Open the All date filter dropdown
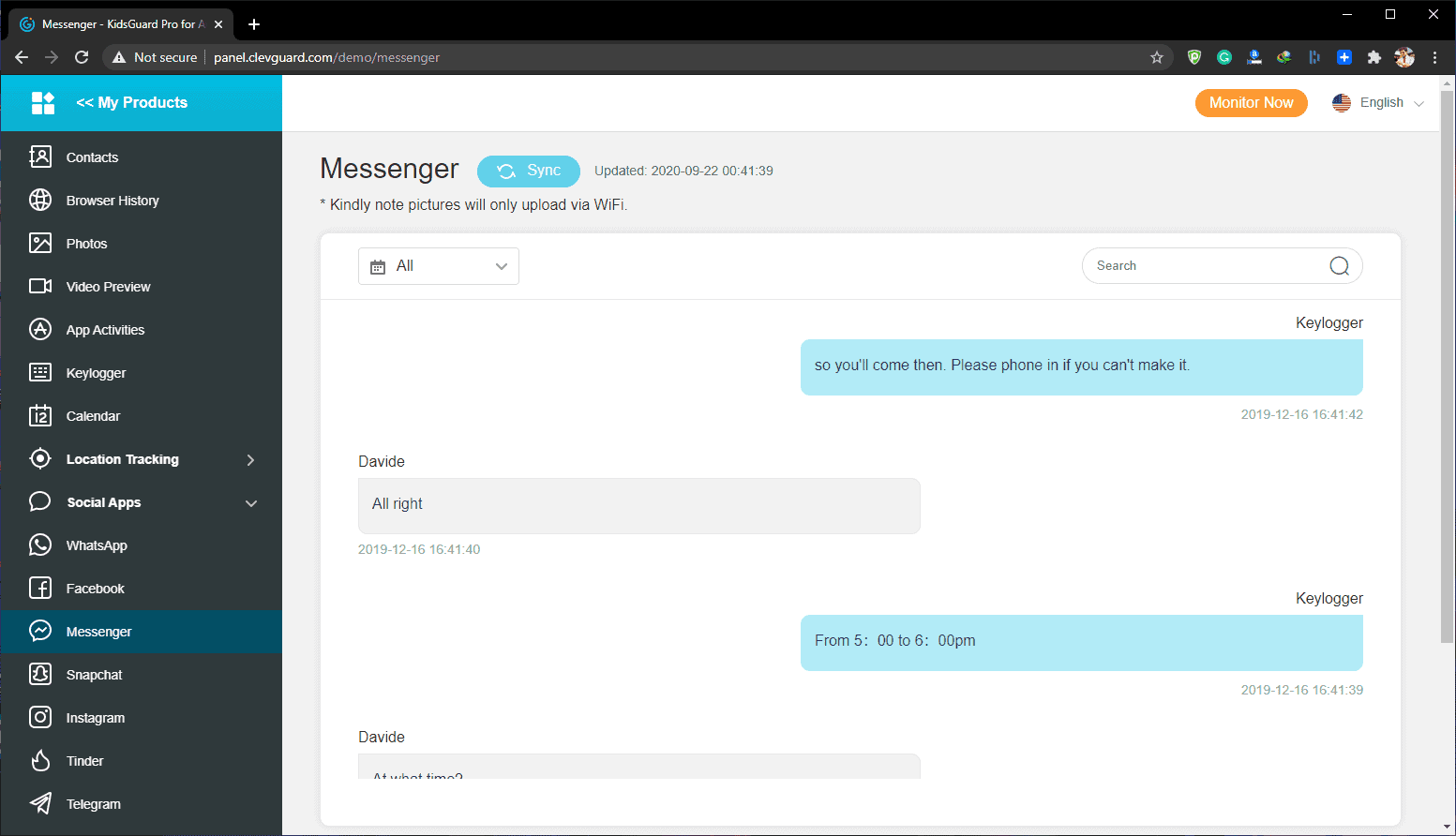The width and height of the screenshot is (1456, 836). 438,265
